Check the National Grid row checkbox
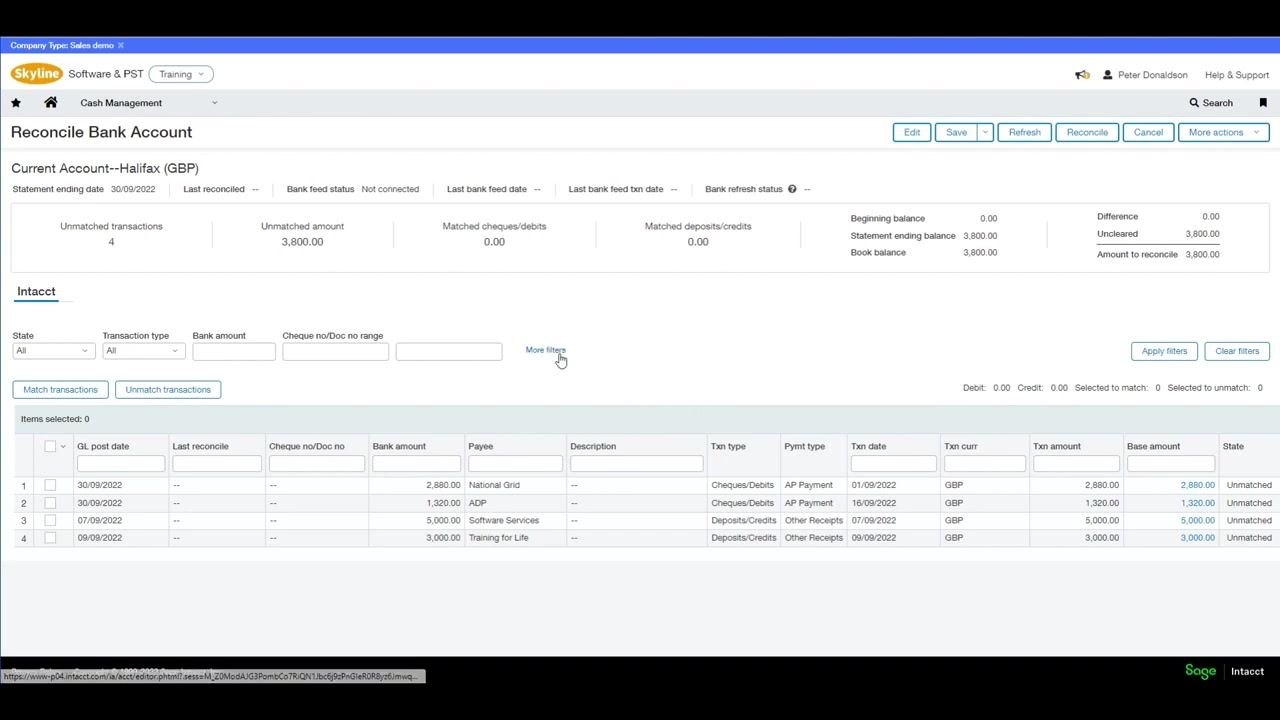Screen dimensions: 1280x720 (x=50, y=485)
